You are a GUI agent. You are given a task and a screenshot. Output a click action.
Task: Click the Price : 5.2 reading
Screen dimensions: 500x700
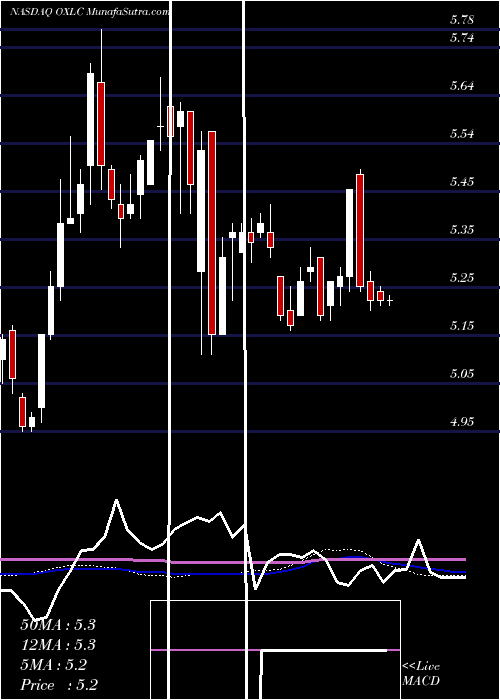click(x=59, y=685)
